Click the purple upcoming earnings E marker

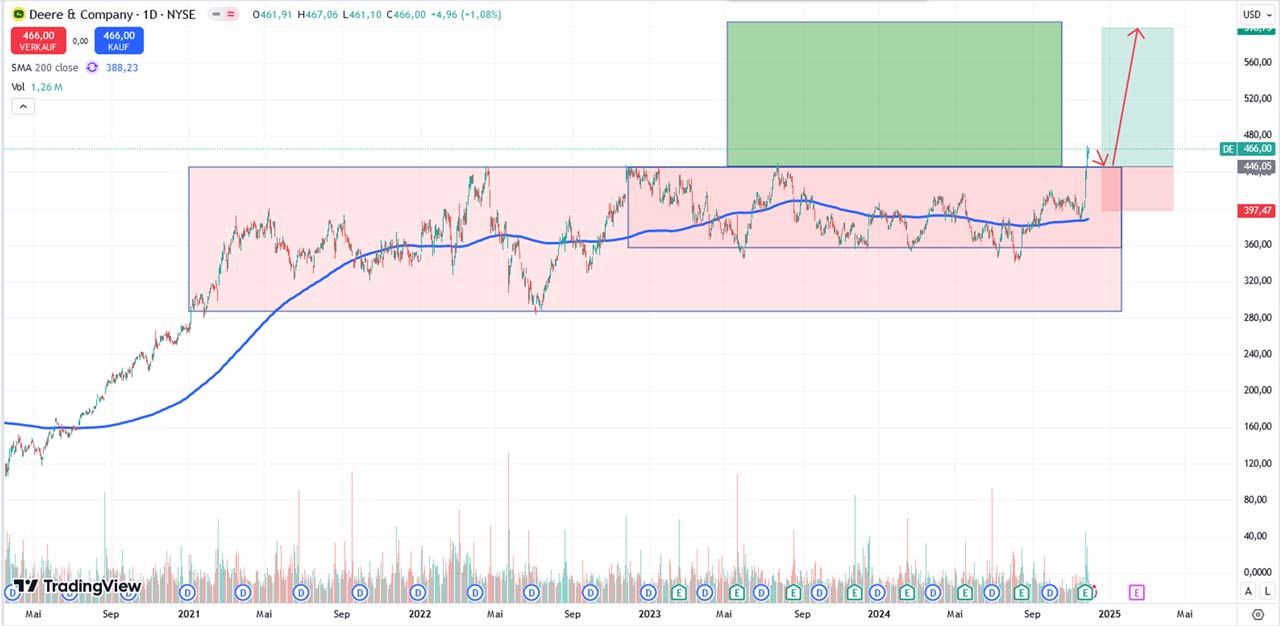(1136, 592)
